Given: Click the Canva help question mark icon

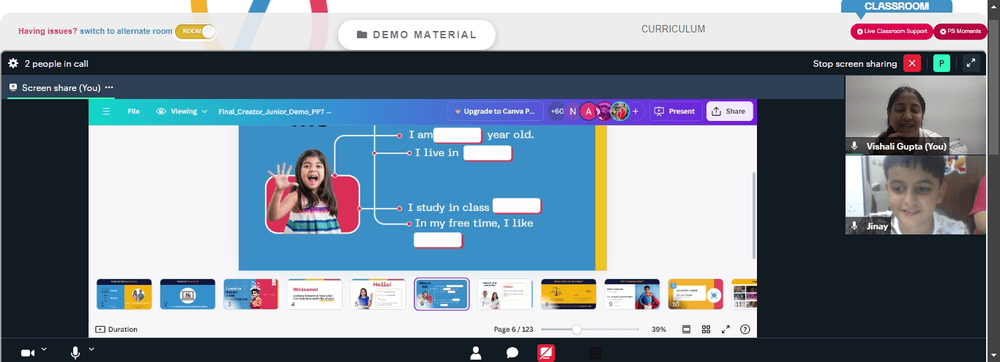Looking at the screenshot, I should (744, 329).
